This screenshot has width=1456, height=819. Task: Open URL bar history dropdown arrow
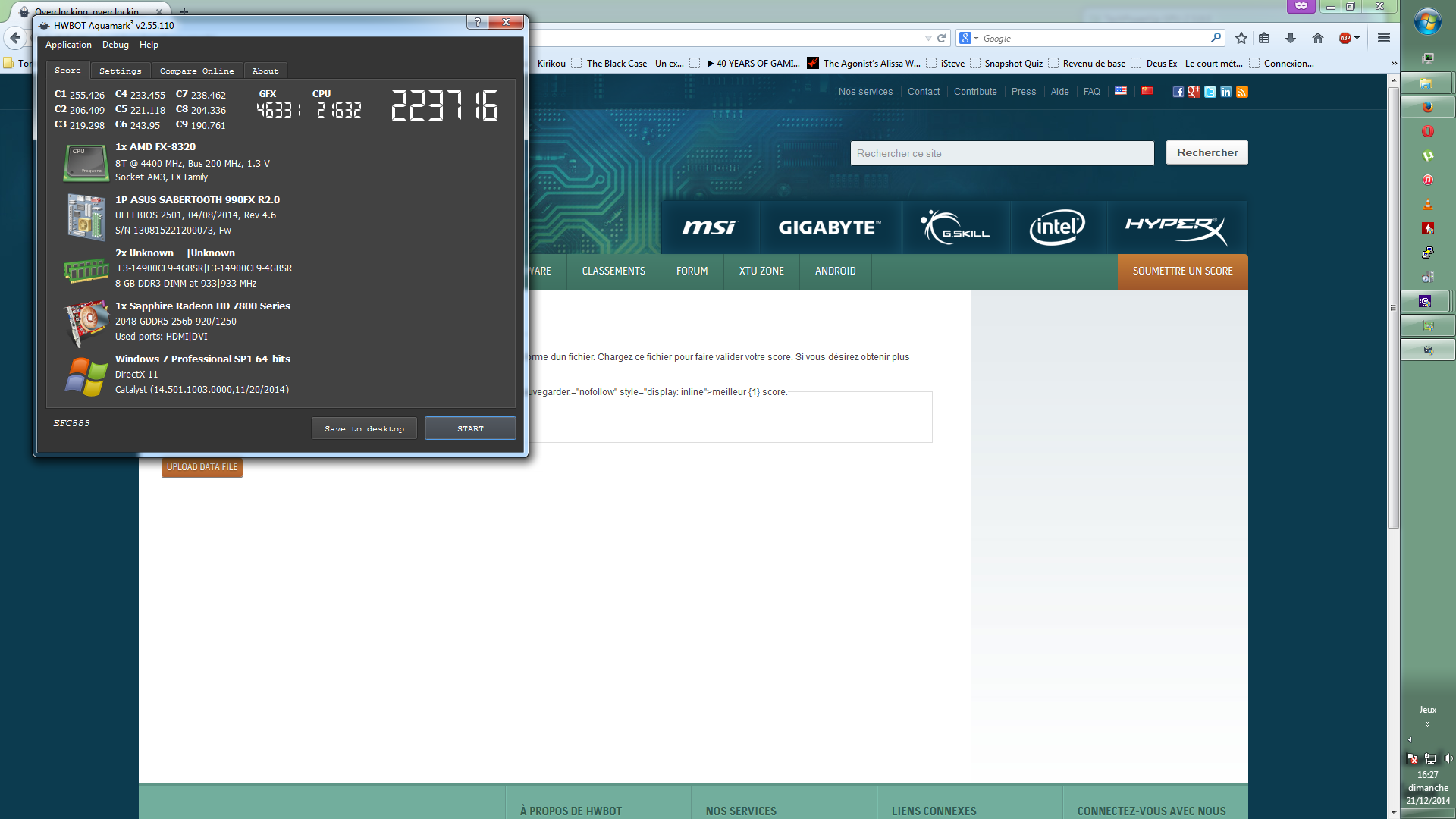point(928,38)
